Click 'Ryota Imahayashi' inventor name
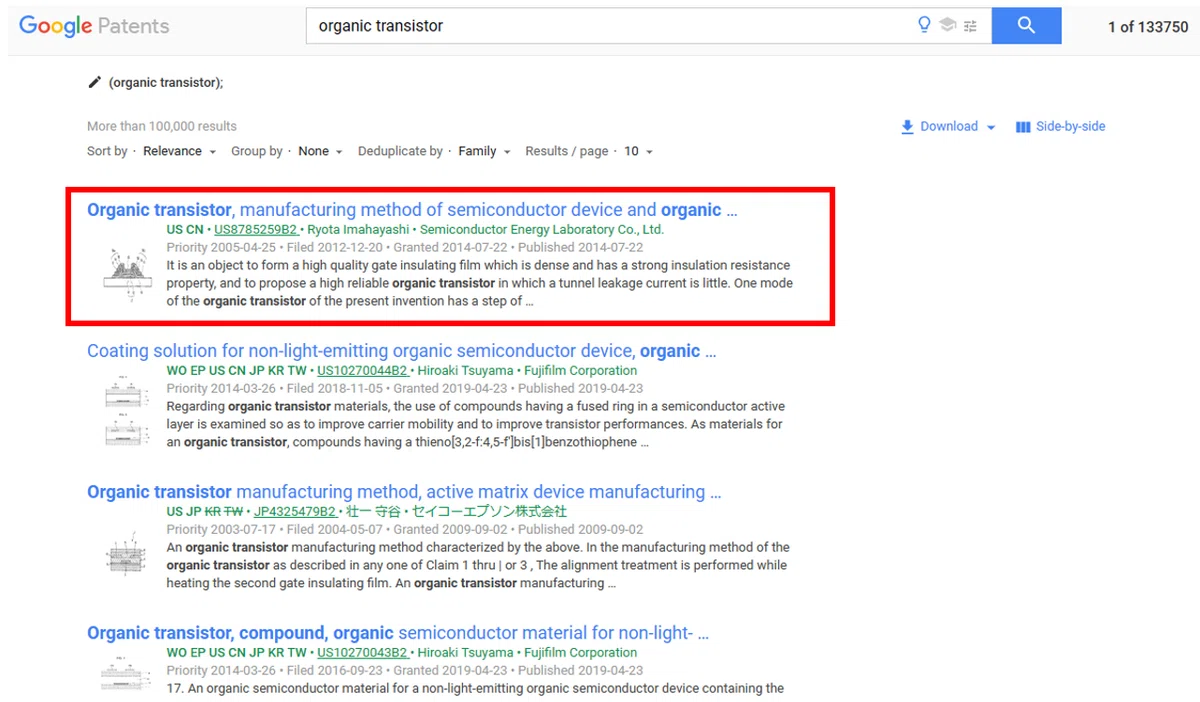Screen dimensions: 1200x702 tap(358, 230)
